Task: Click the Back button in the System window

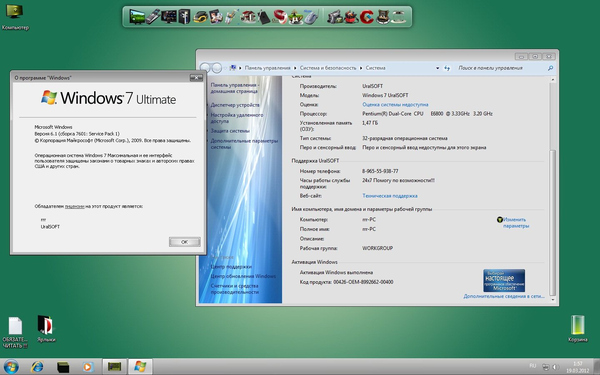Action: [x=205, y=68]
